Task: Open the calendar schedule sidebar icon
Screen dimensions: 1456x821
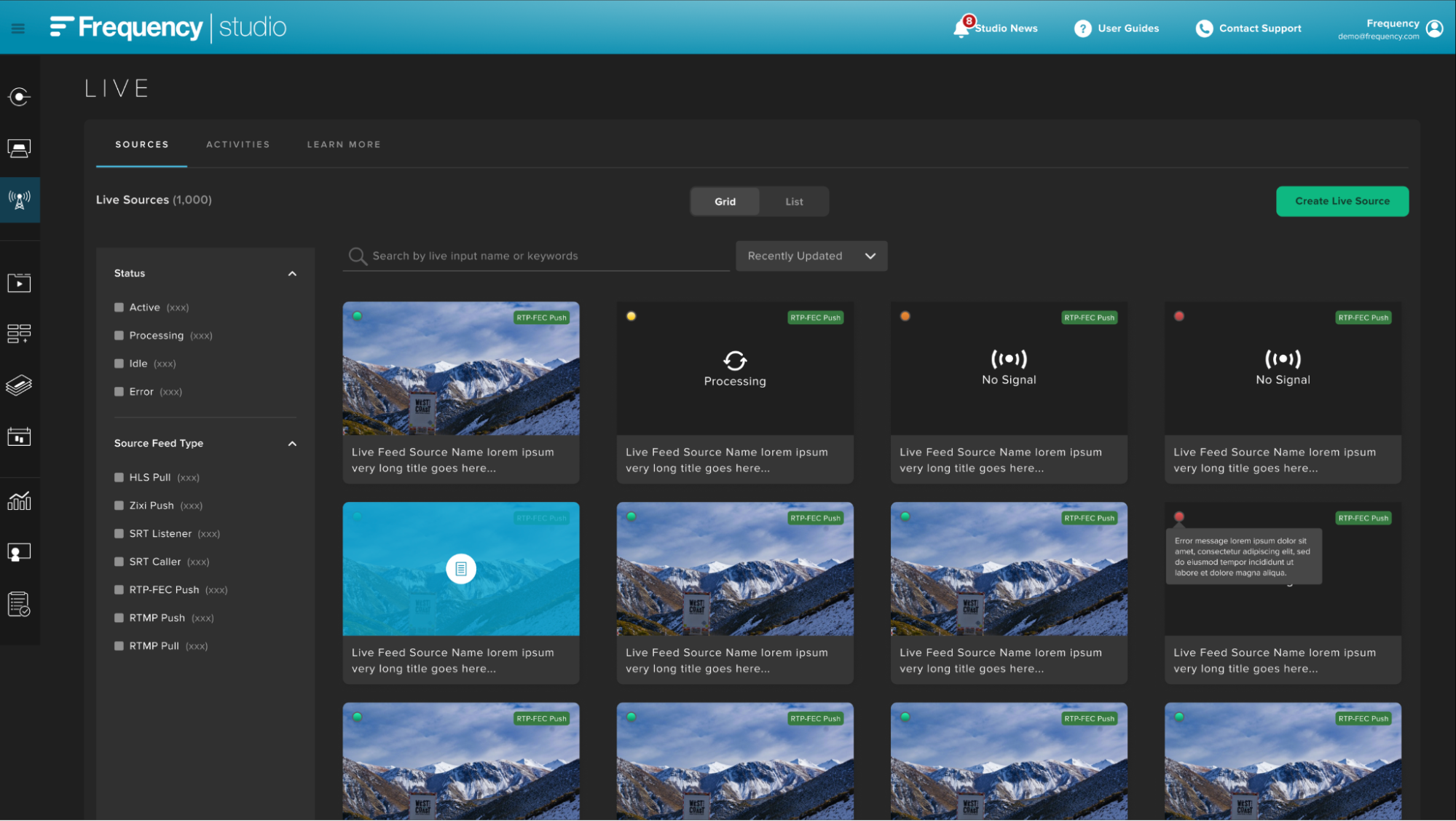Action: coord(20,436)
